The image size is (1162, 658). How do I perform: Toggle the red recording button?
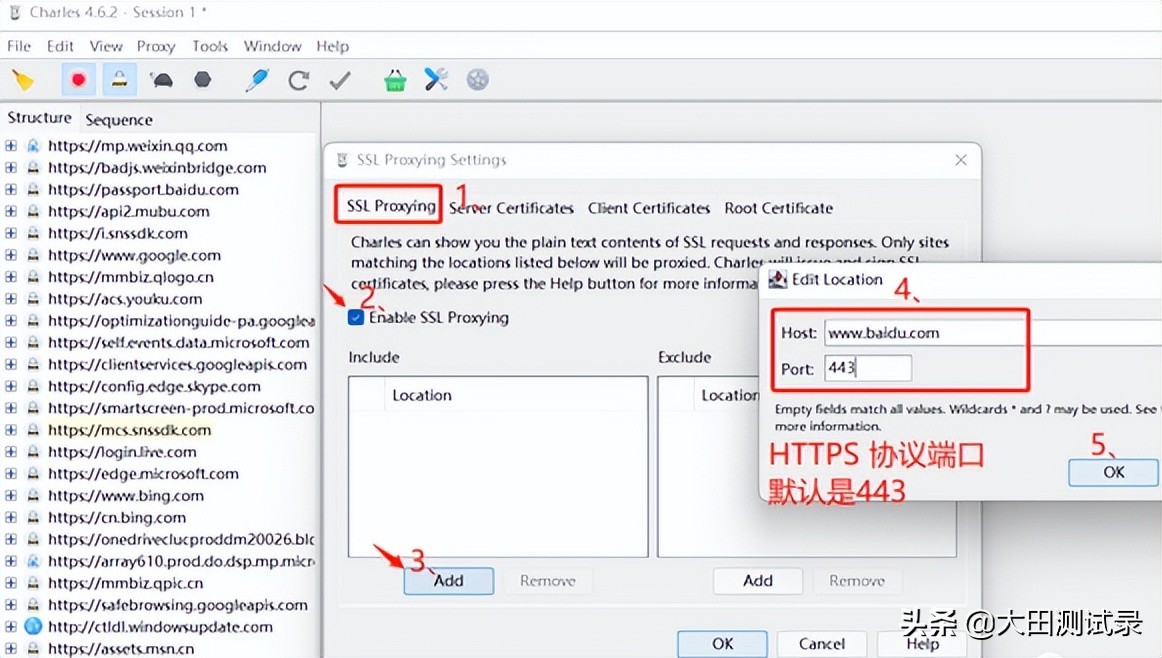tap(78, 79)
